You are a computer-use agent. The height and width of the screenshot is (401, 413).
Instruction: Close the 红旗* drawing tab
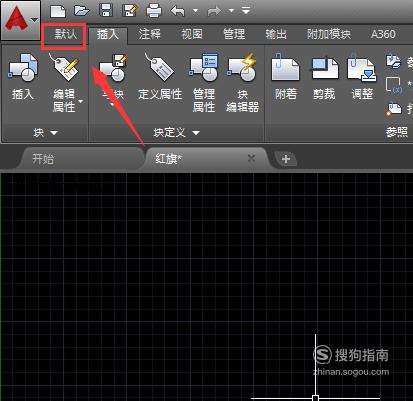[x=251, y=158]
